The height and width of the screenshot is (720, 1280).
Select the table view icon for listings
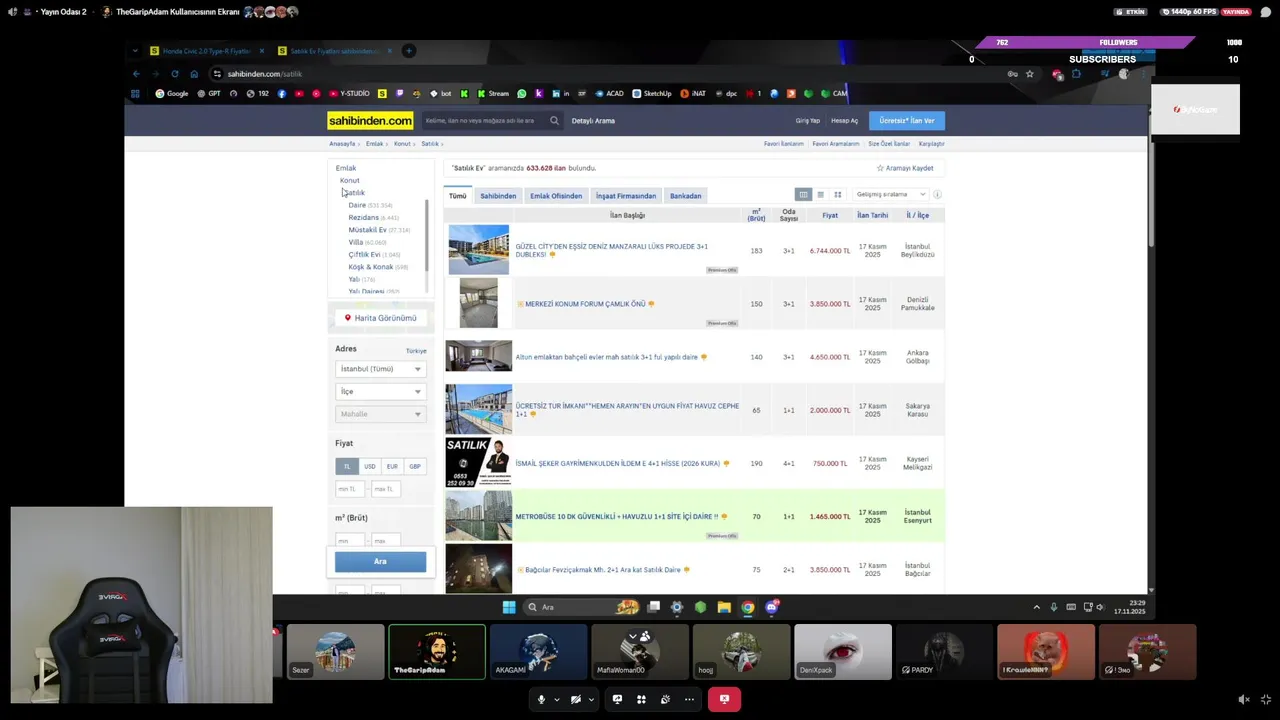coord(803,195)
